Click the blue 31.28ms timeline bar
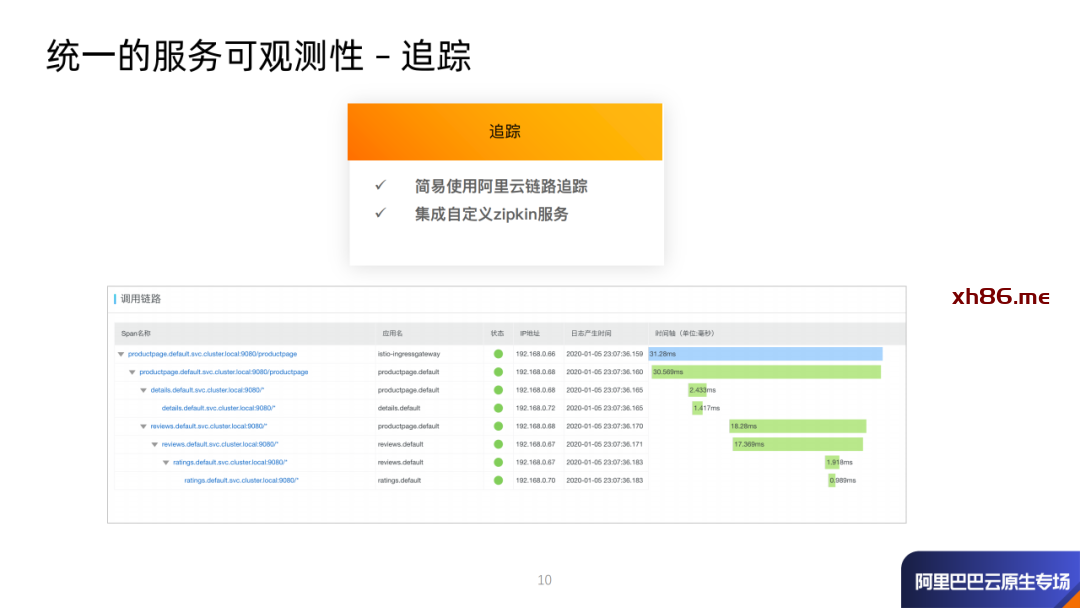Image resolution: width=1080 pixels, height=608 pixels. click(766, 354)
